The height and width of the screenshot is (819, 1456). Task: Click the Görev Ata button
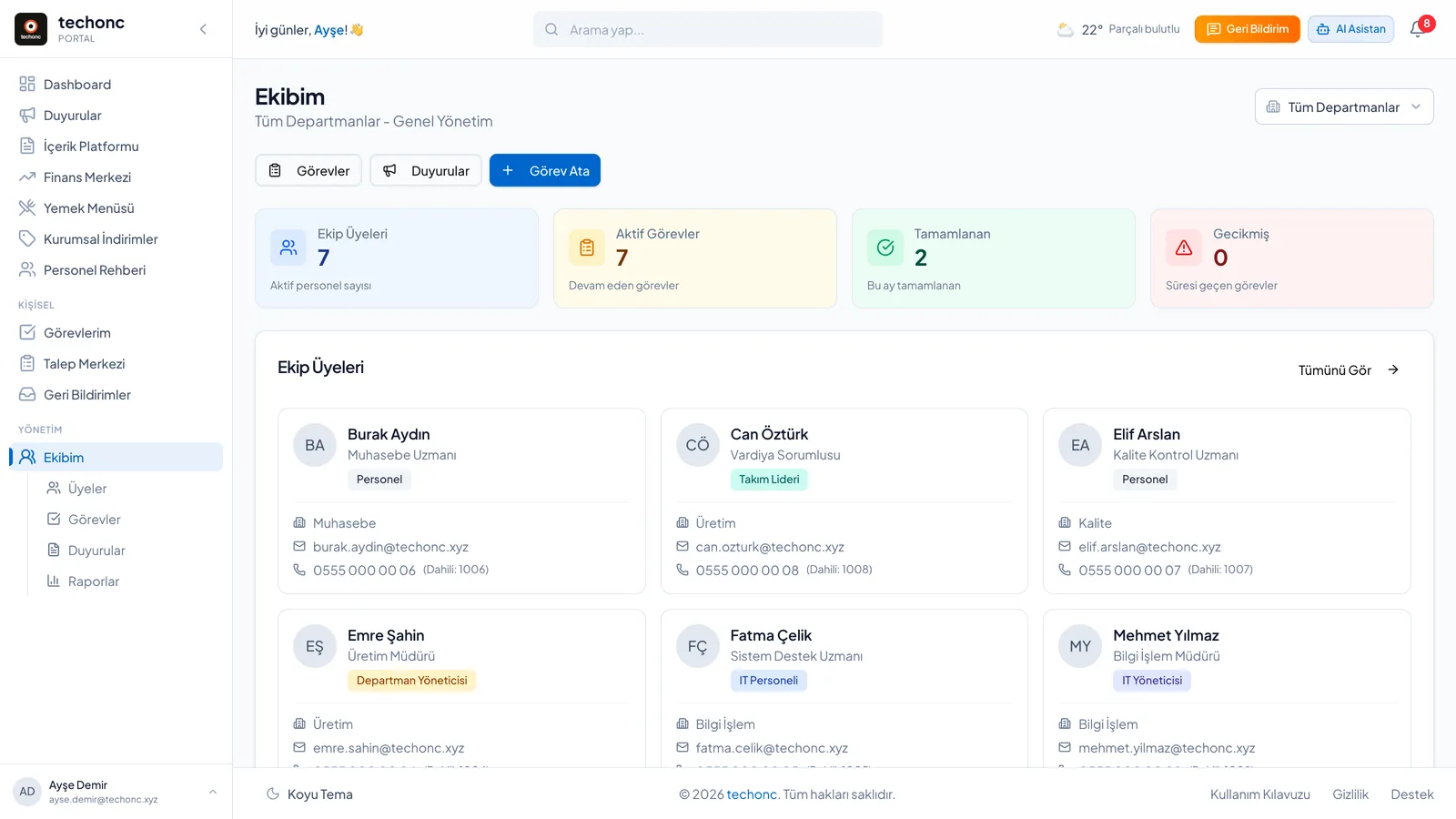tap(545, 170)
